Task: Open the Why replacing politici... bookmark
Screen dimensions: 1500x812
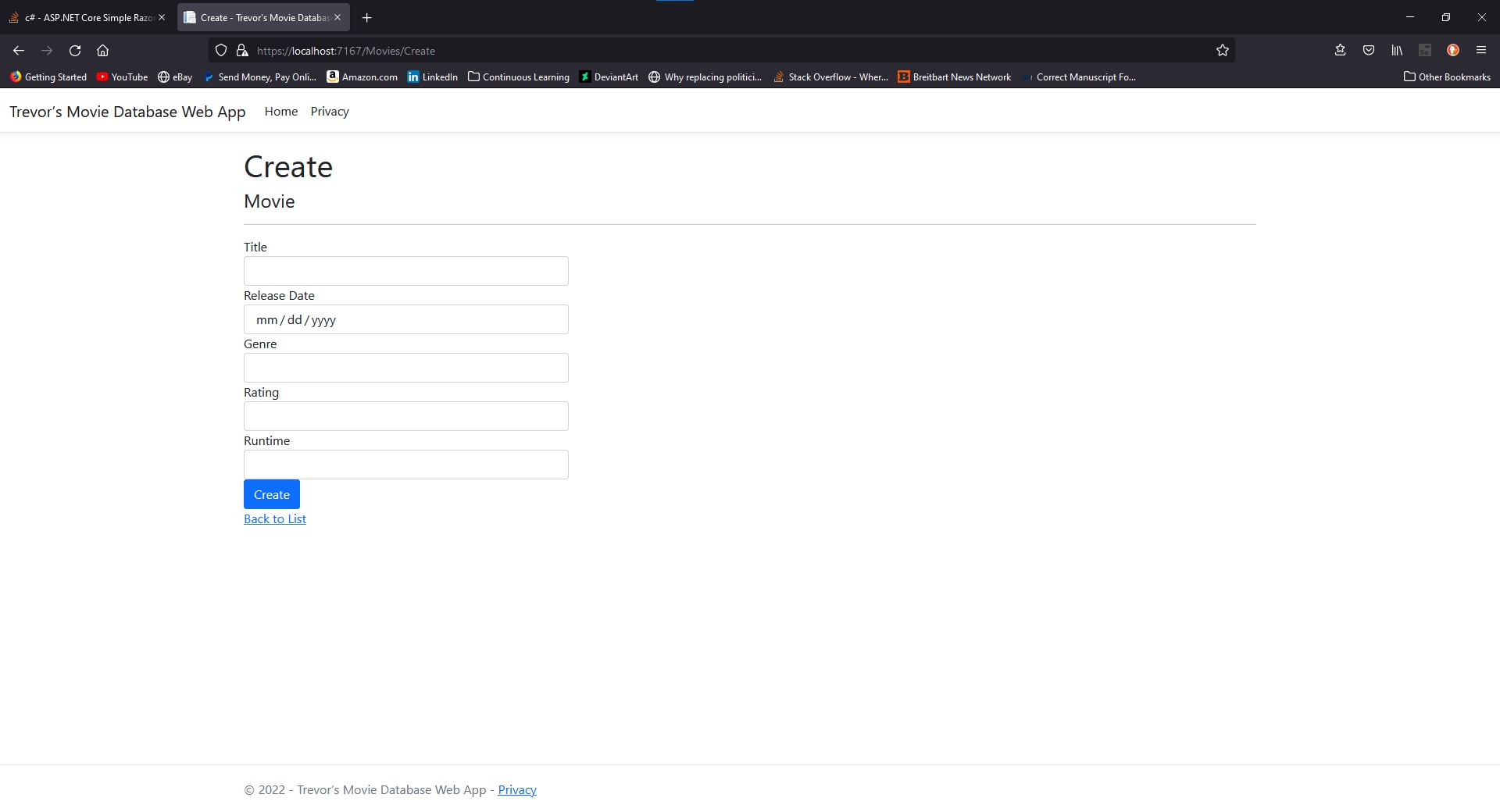Action: click(x=705, y=77)
